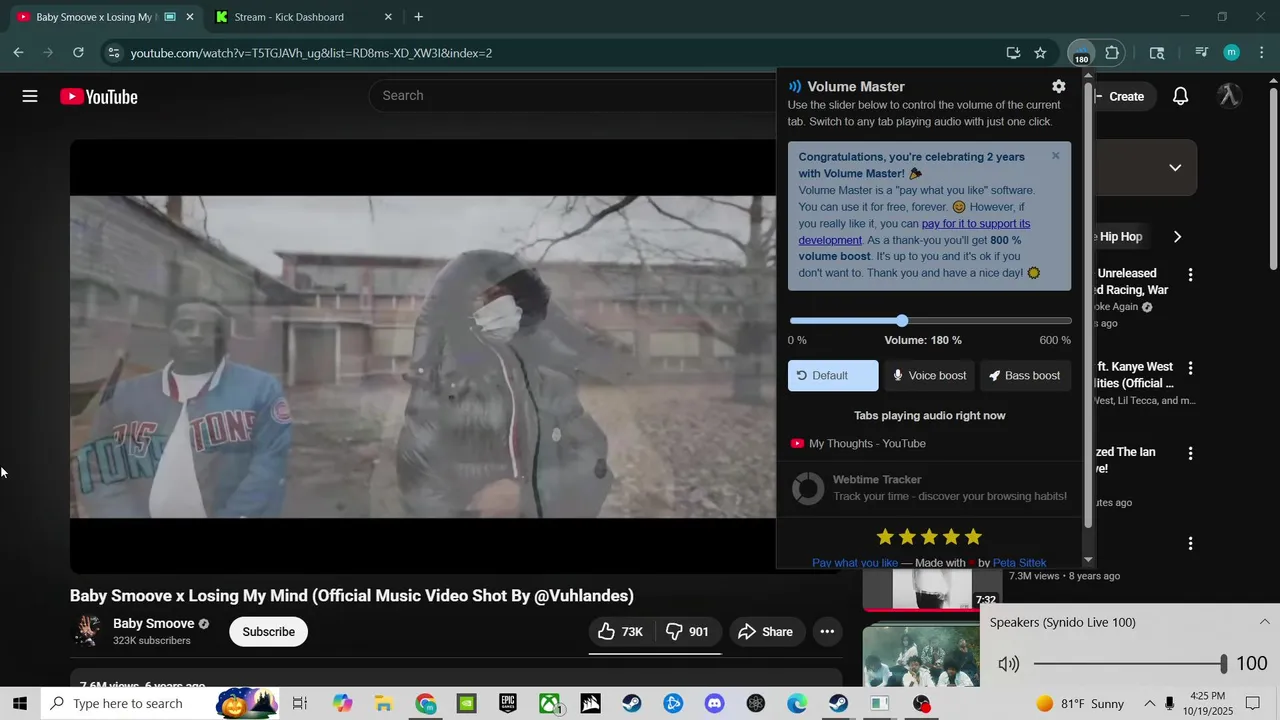Switch to 'My Thoughts - YouTube' audio tab
The height and width of the screenshot is (720, 1280).
(867, 444)
